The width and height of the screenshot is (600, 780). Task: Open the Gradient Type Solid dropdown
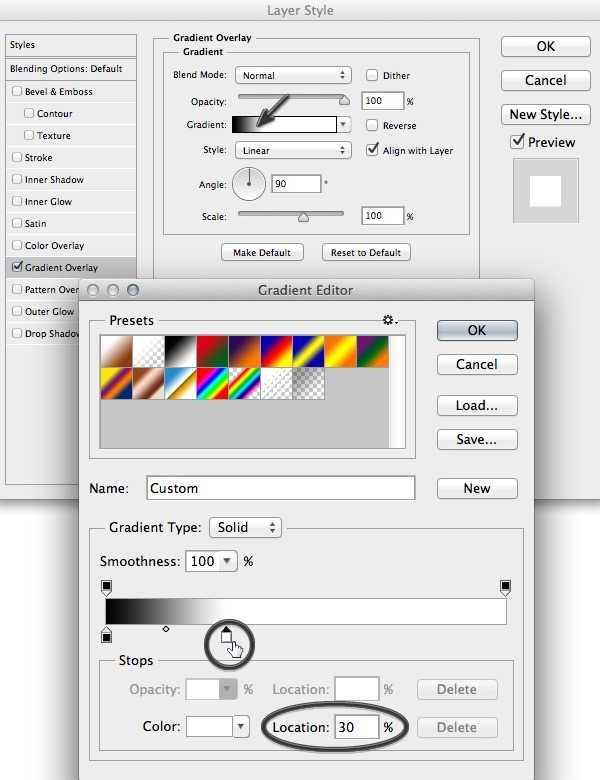click(x=245, y=527)
